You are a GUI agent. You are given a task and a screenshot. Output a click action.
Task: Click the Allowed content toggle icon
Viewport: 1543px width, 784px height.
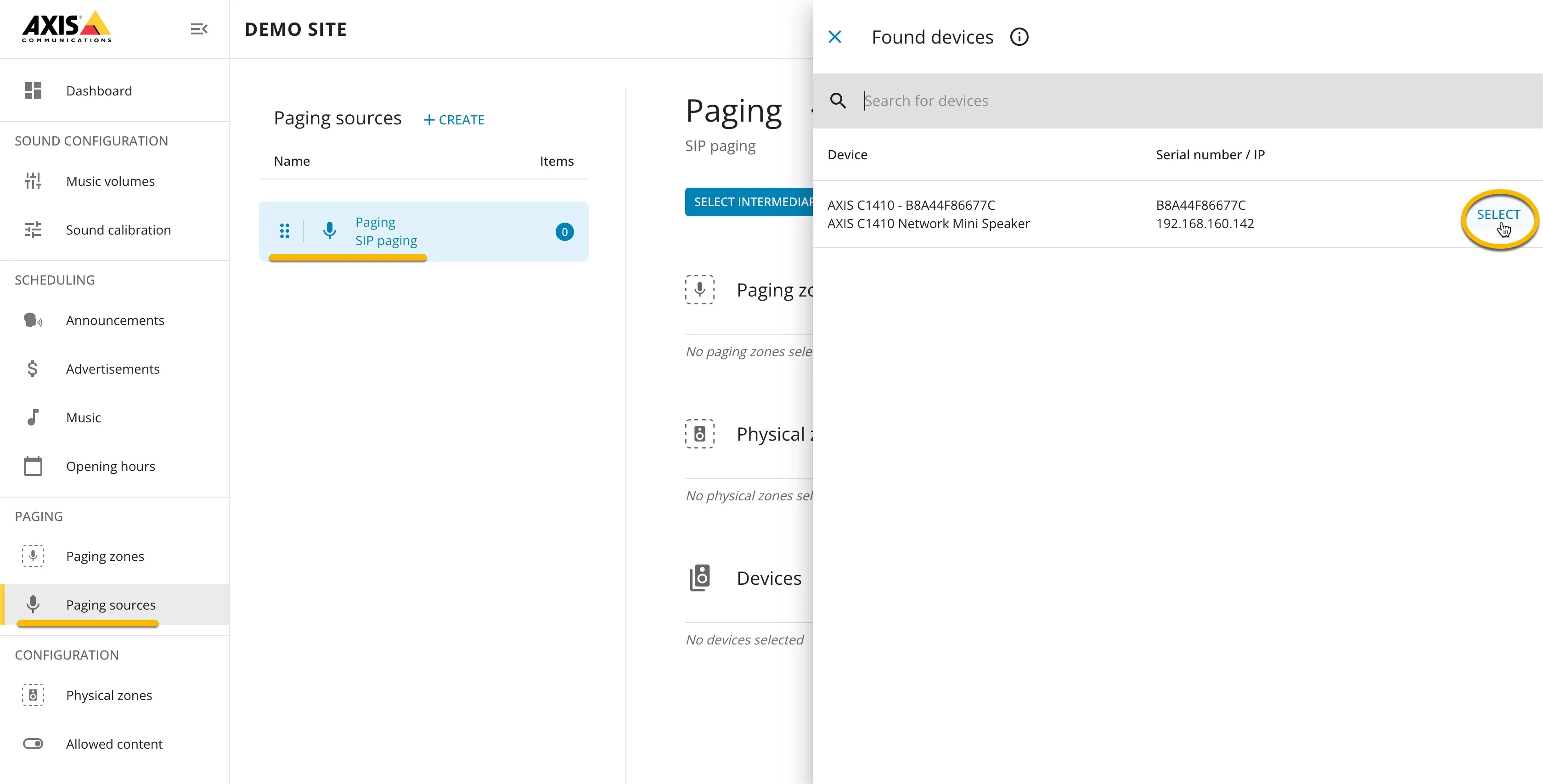(x=33, y=743)
